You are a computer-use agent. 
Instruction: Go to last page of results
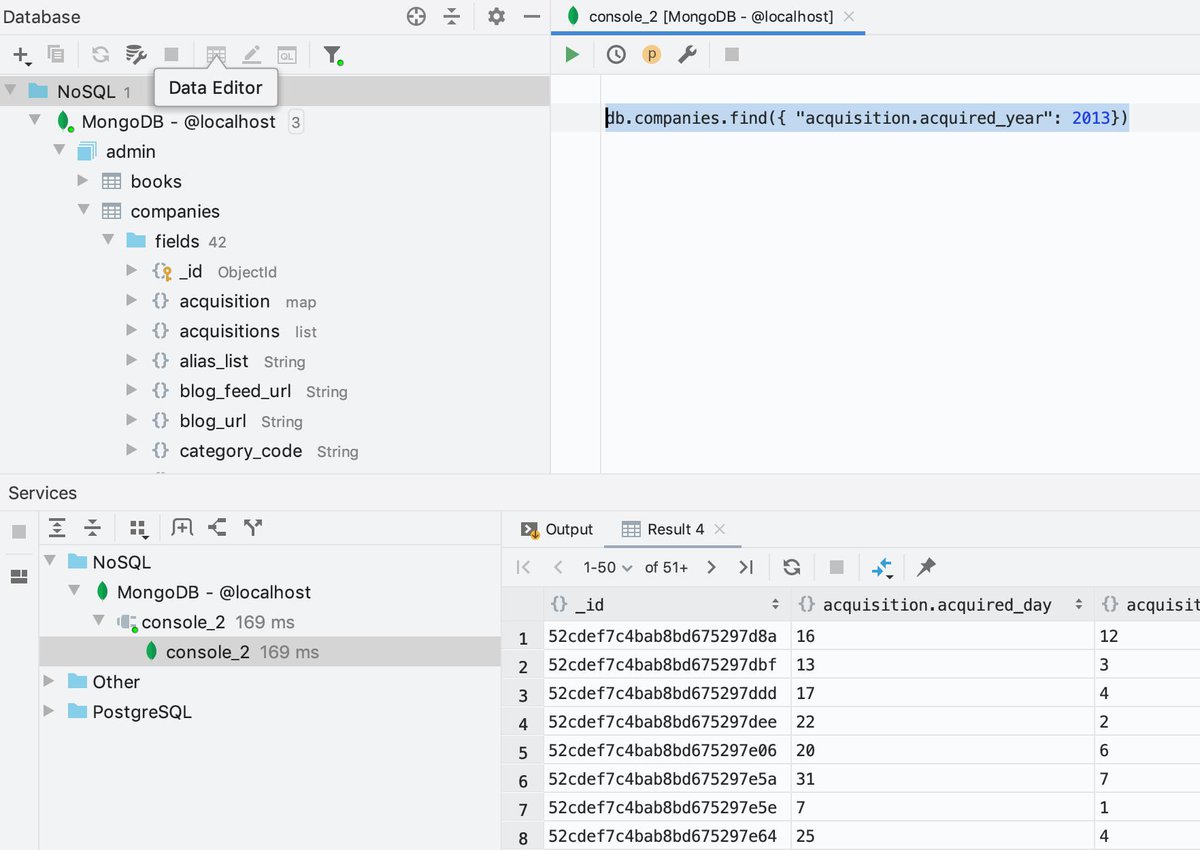(x=746, y=567)
